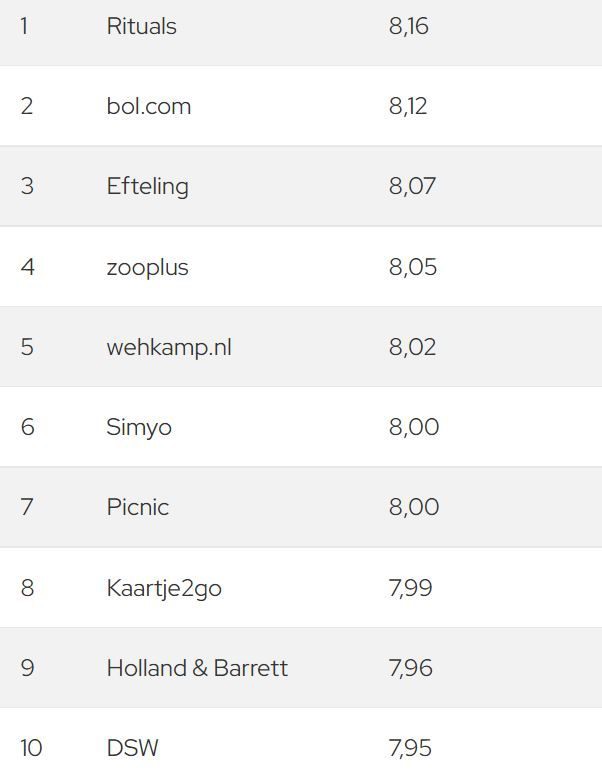Click the 8,02 score value
This screenshot has width=602, height=778.
[412, 347]
